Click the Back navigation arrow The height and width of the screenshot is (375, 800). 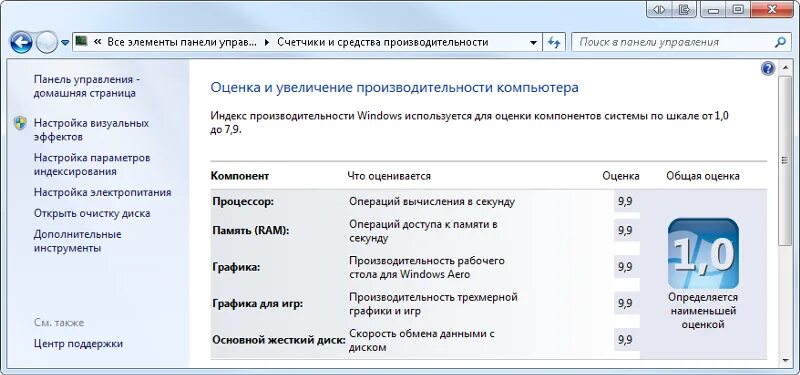coord(21,42)
